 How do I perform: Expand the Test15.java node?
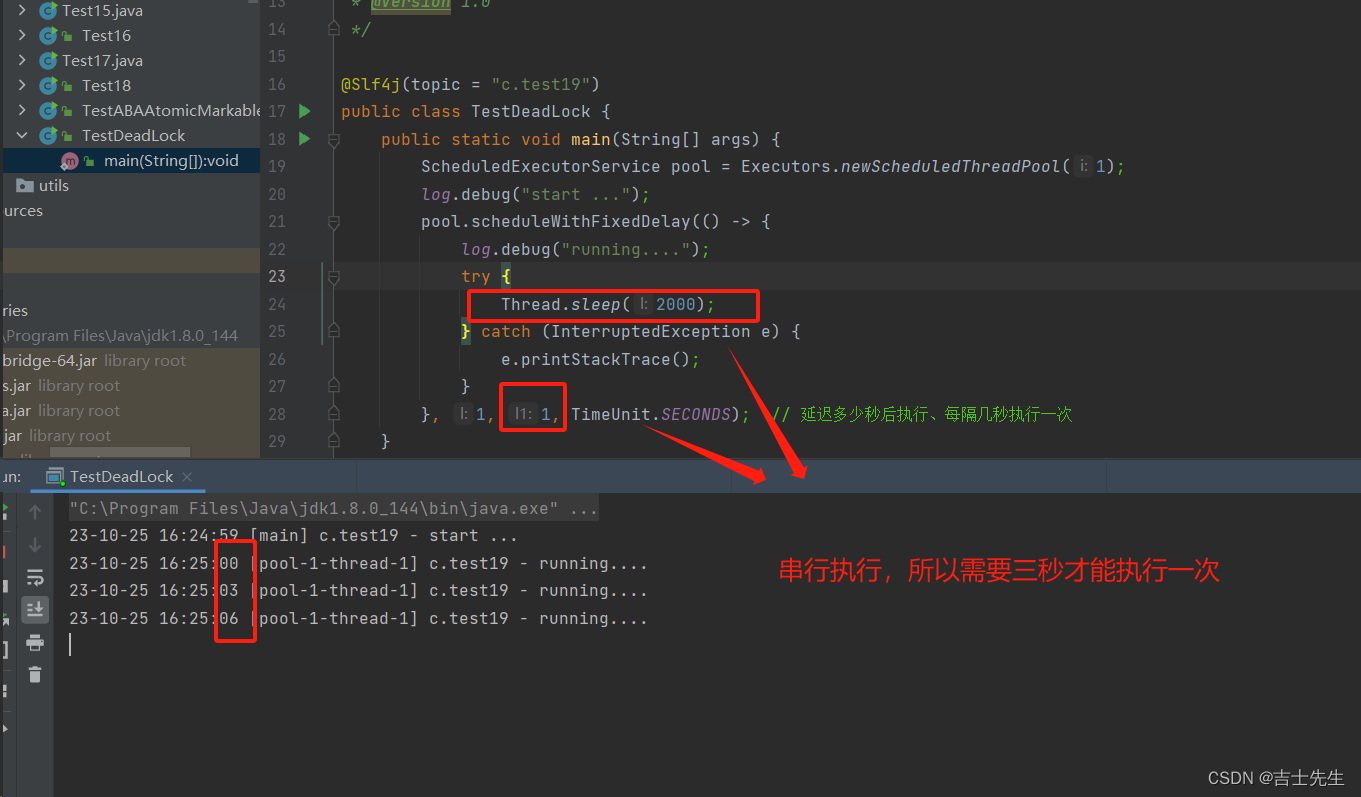click(x=22, y=11)
